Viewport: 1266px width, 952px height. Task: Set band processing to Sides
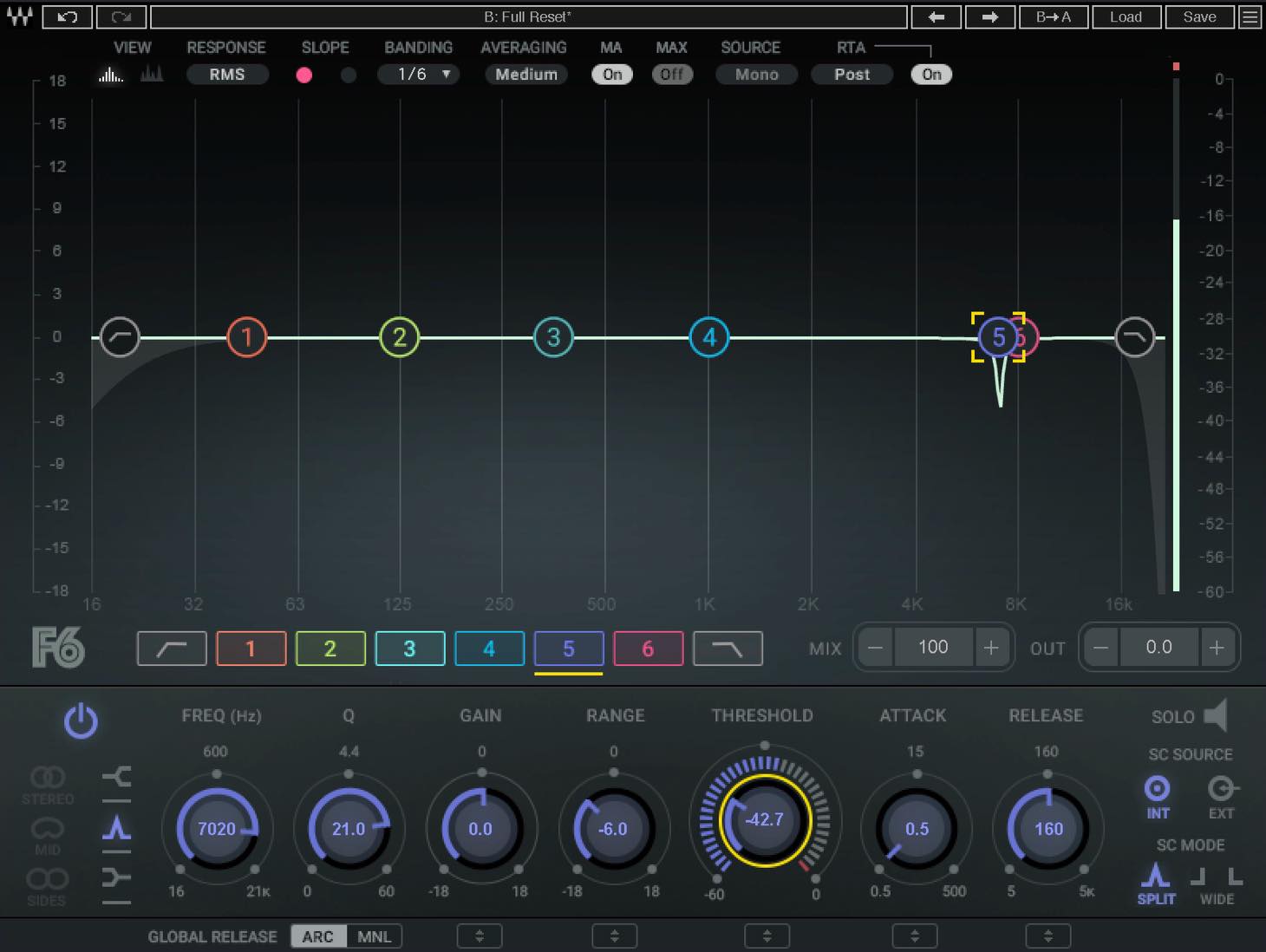(x=47, y=886)
